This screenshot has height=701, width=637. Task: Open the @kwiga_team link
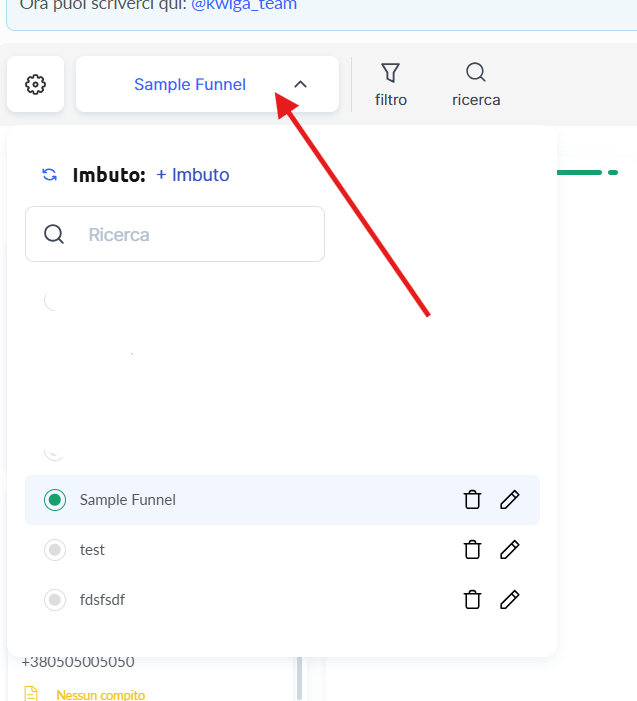pos(244,5)
